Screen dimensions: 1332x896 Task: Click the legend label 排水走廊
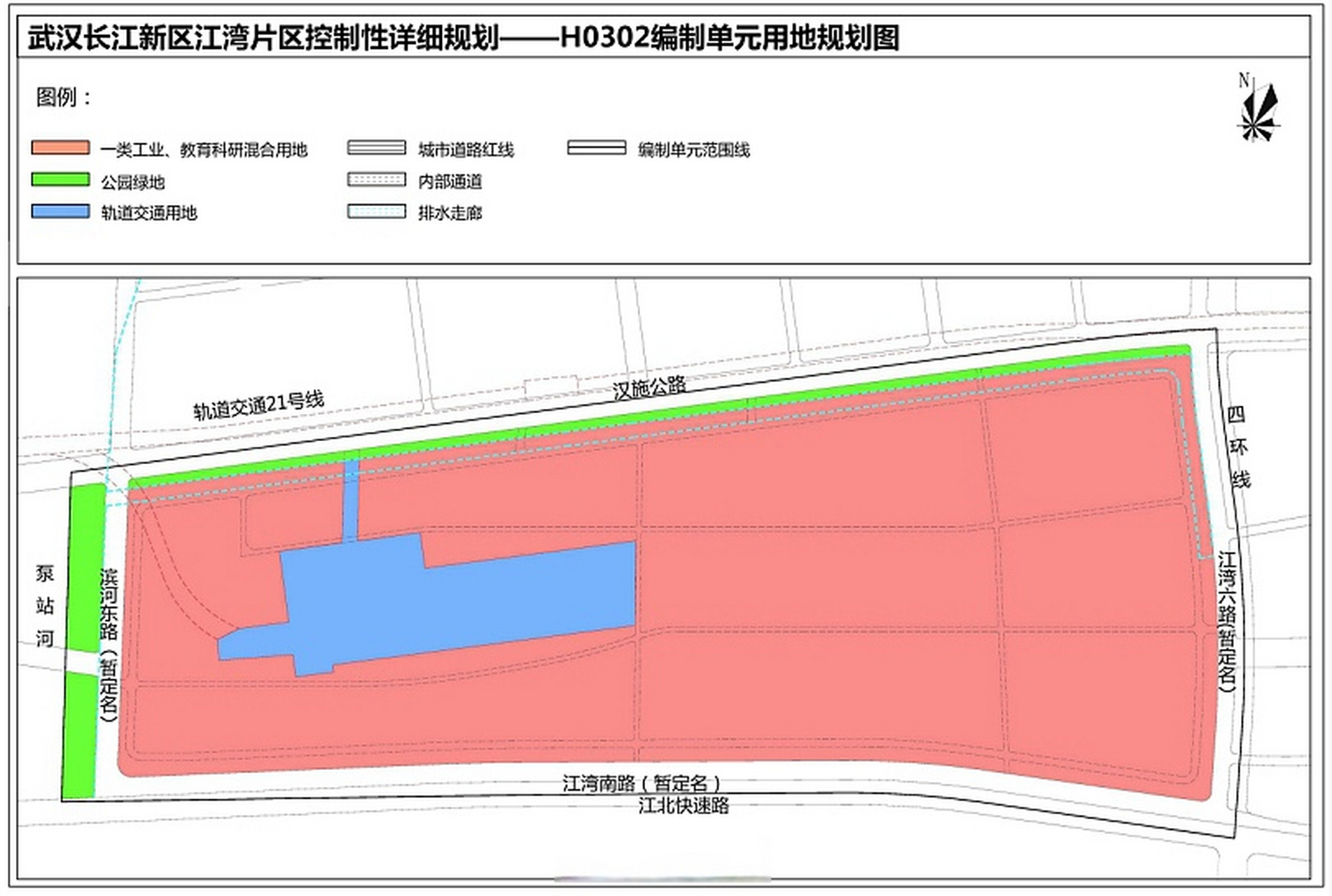pyautogui.click(x=450, y=213)
